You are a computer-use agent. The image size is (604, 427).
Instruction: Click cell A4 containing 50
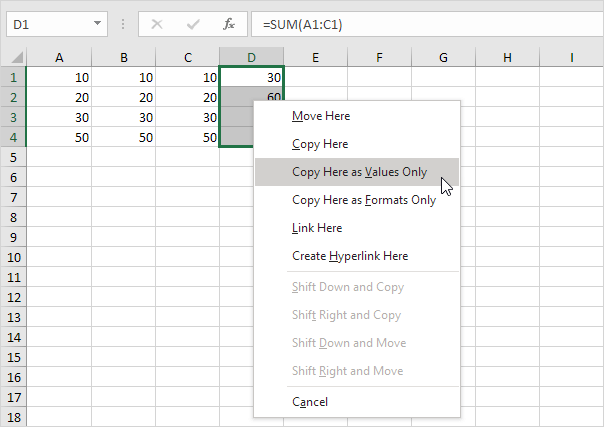point(59,137)
